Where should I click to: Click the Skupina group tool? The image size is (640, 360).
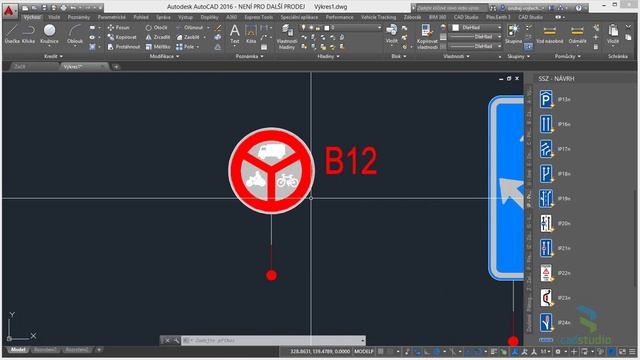pos(513,34)
